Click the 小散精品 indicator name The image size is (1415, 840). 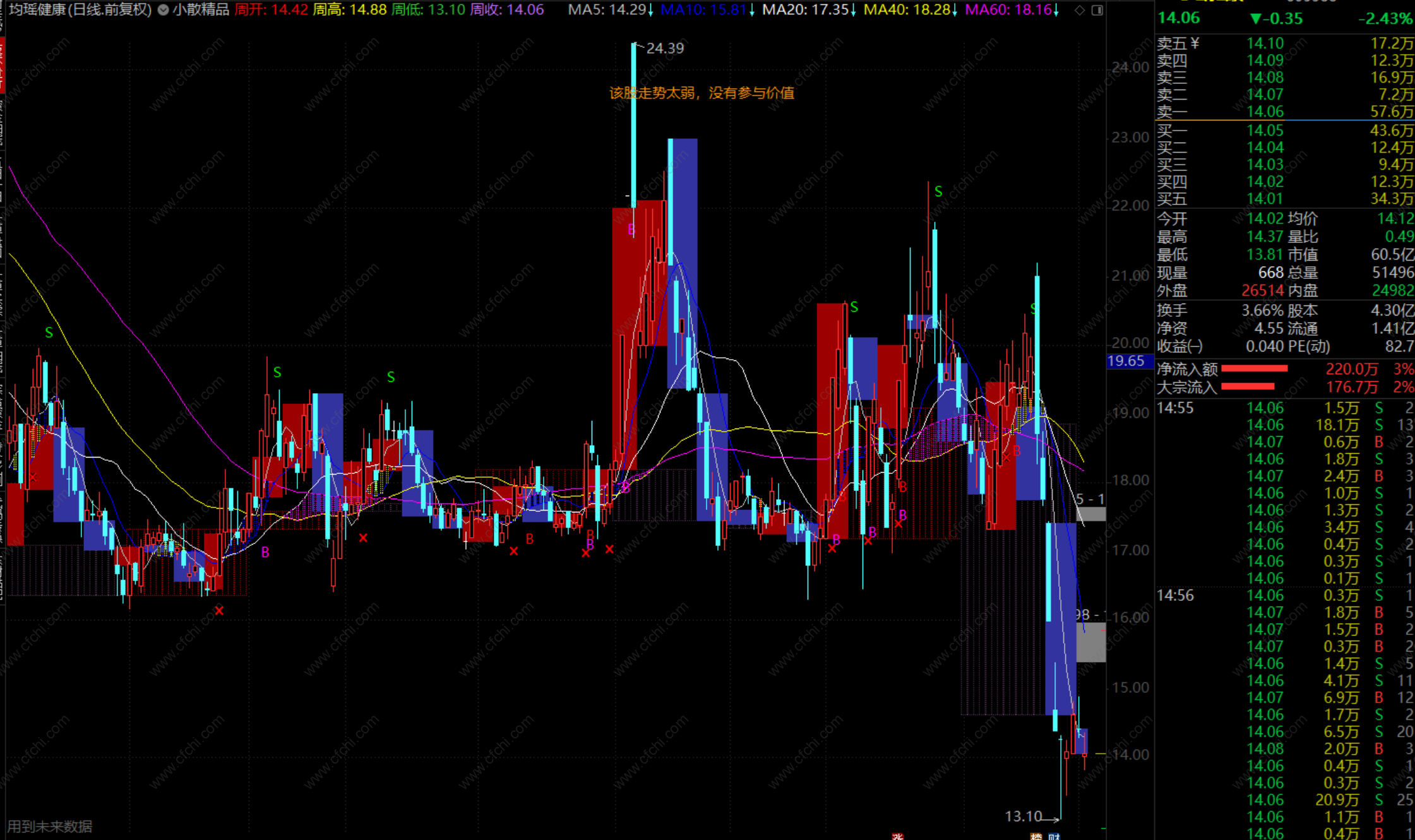coord(201,10)
